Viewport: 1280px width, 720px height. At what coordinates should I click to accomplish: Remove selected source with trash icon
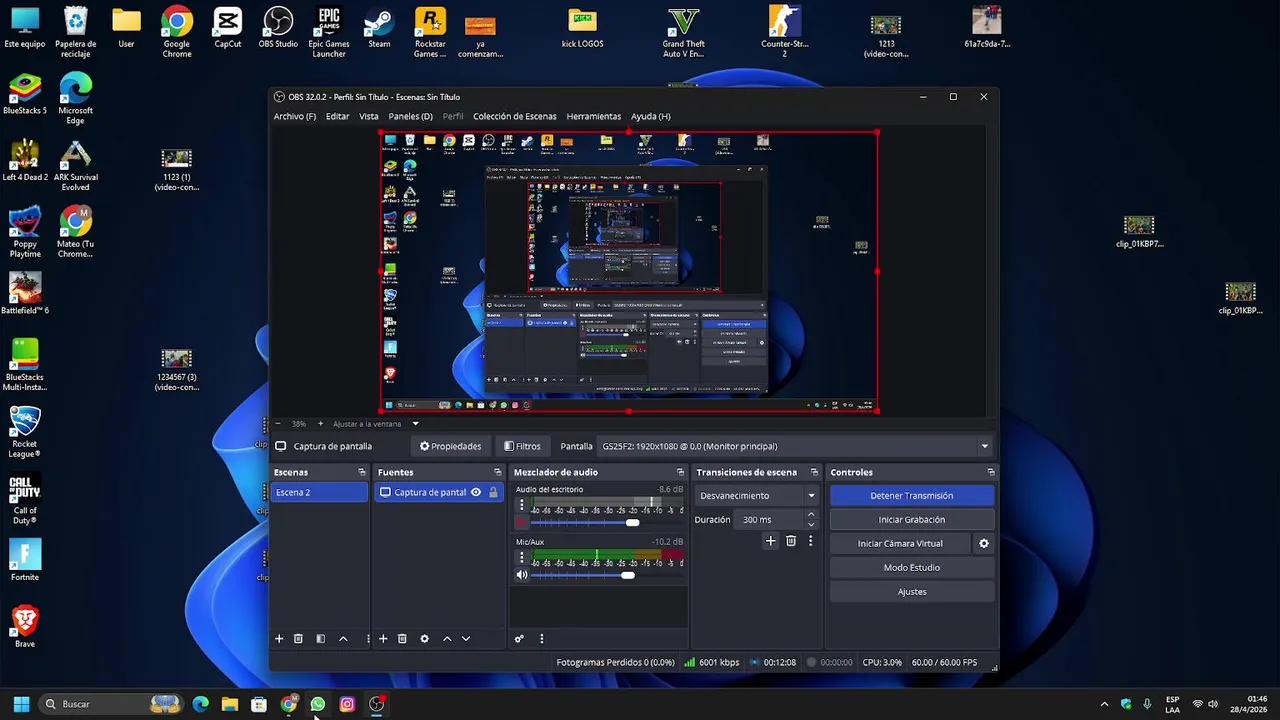[402, 639]
